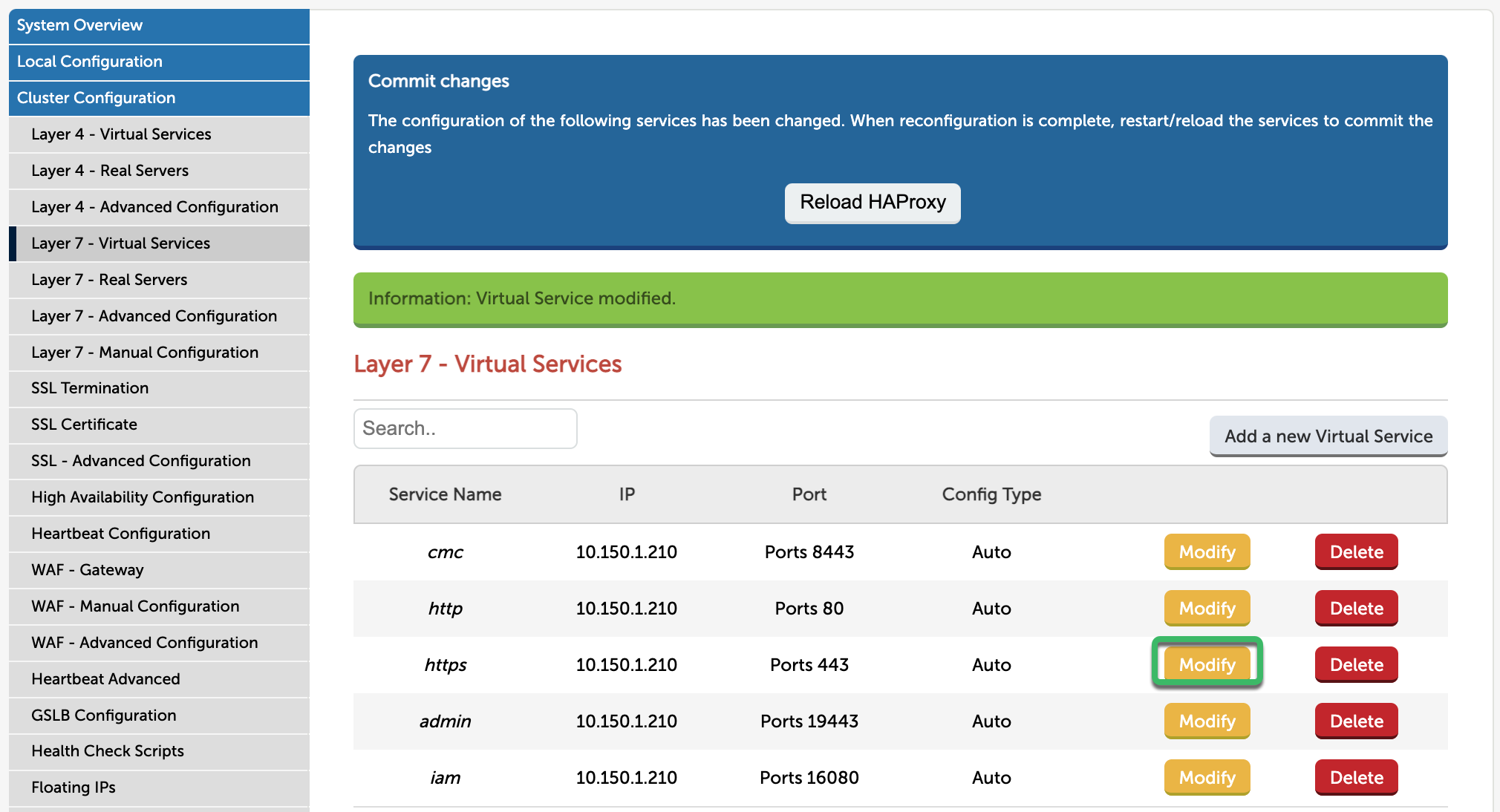1500x812 pixels.
Task: Click the Layer 7 - Virtual Services heading
Action: click(487, 364)
